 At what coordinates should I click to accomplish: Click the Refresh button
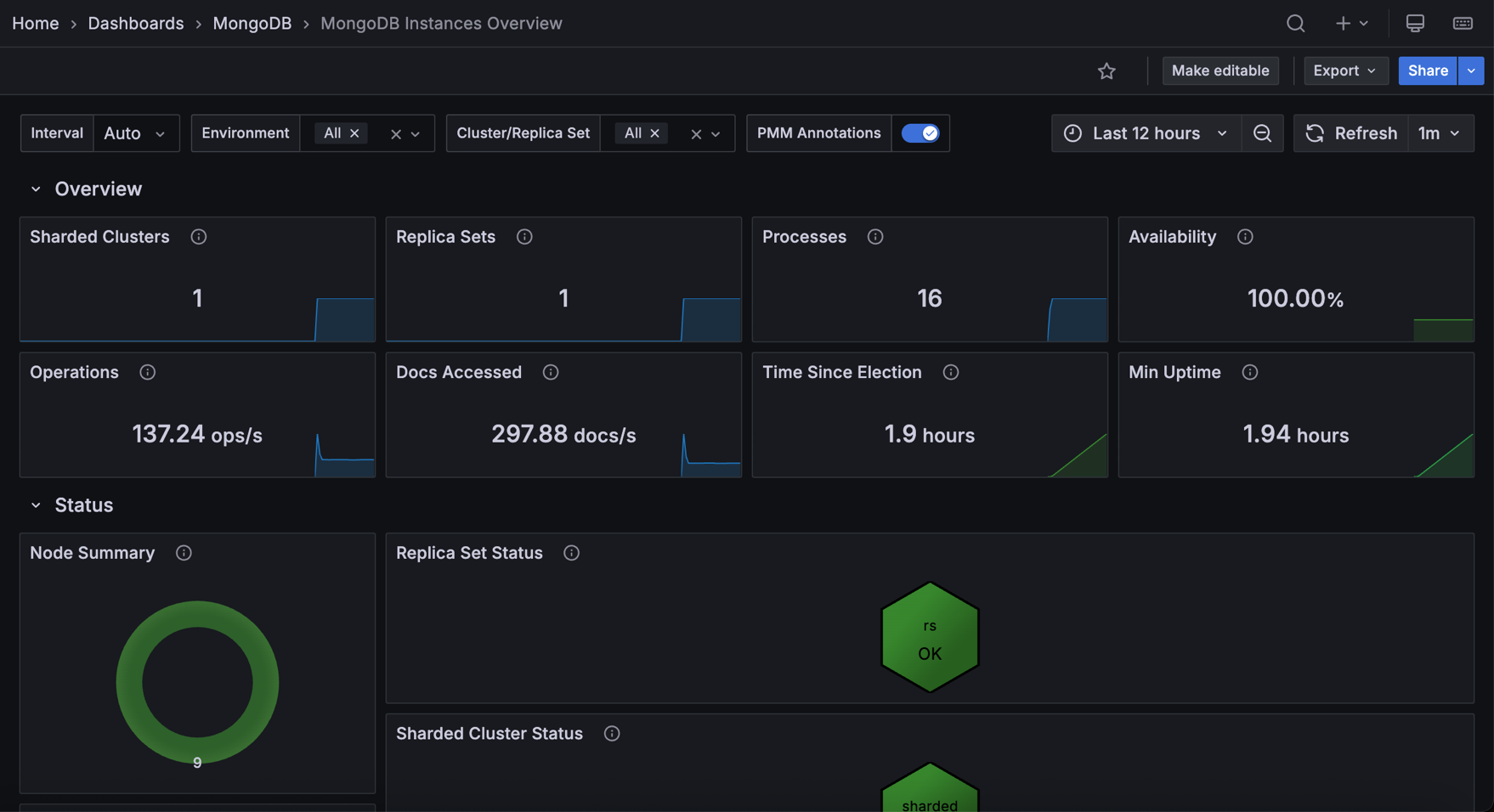coord(1351,133)
